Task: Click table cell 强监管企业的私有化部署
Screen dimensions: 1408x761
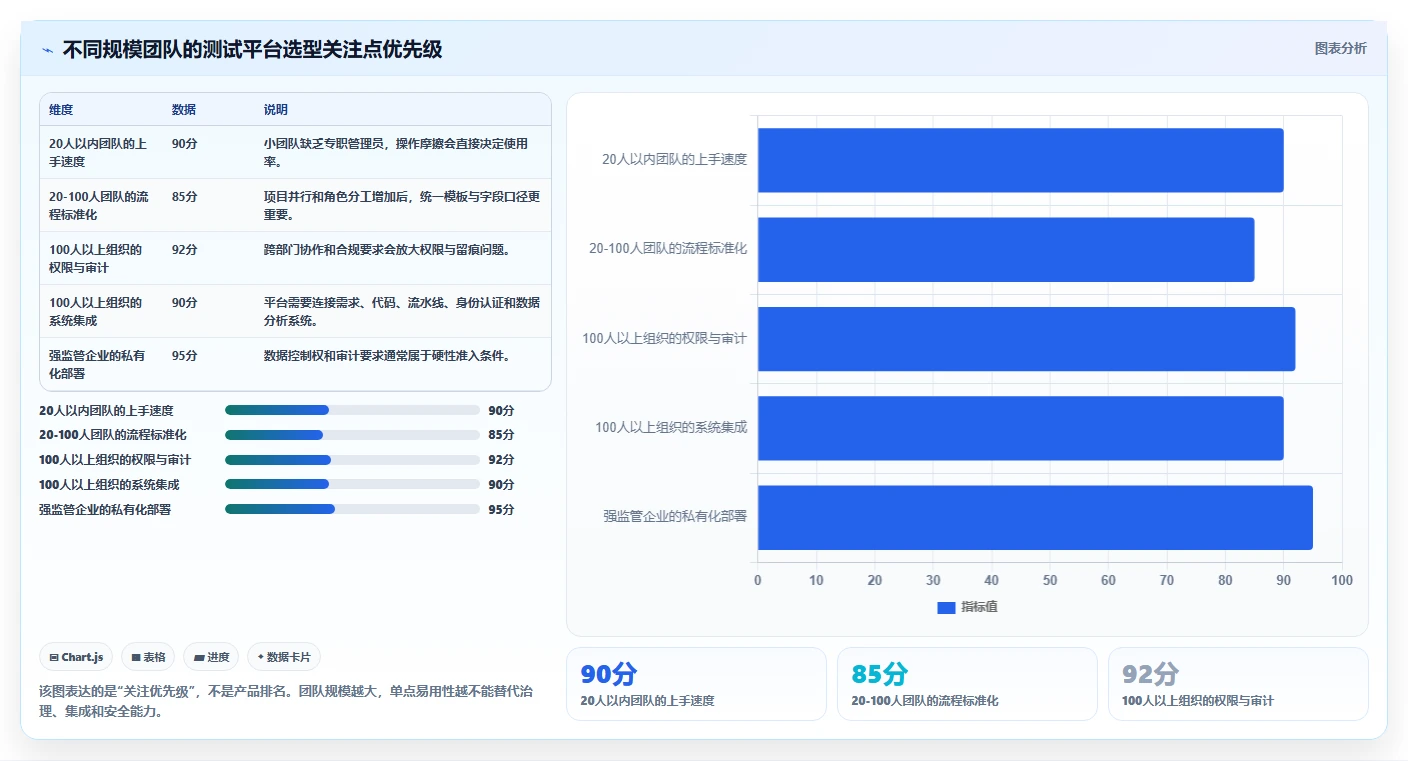Action: 97,364
